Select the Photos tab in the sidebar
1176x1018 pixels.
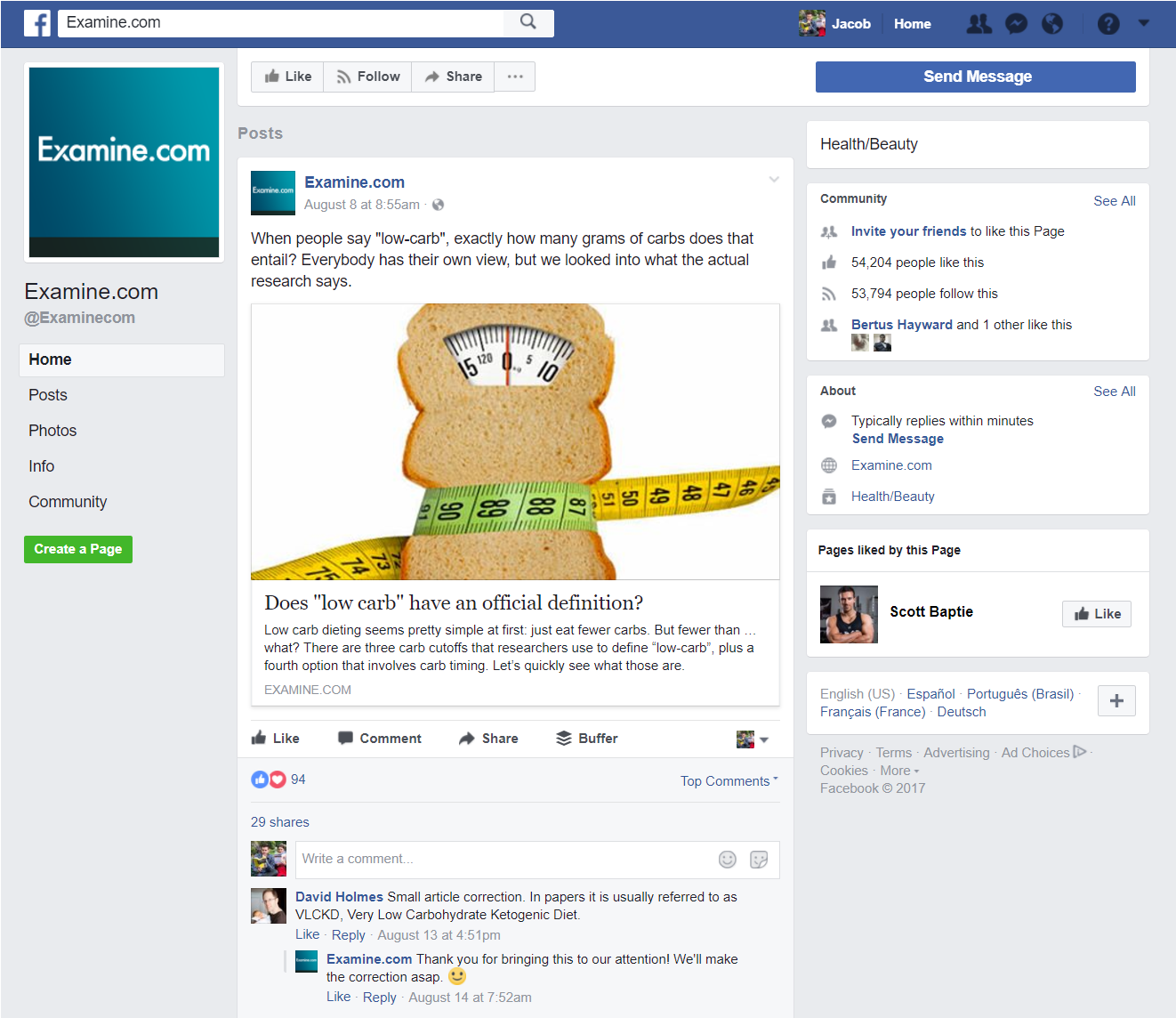point(52,431)
